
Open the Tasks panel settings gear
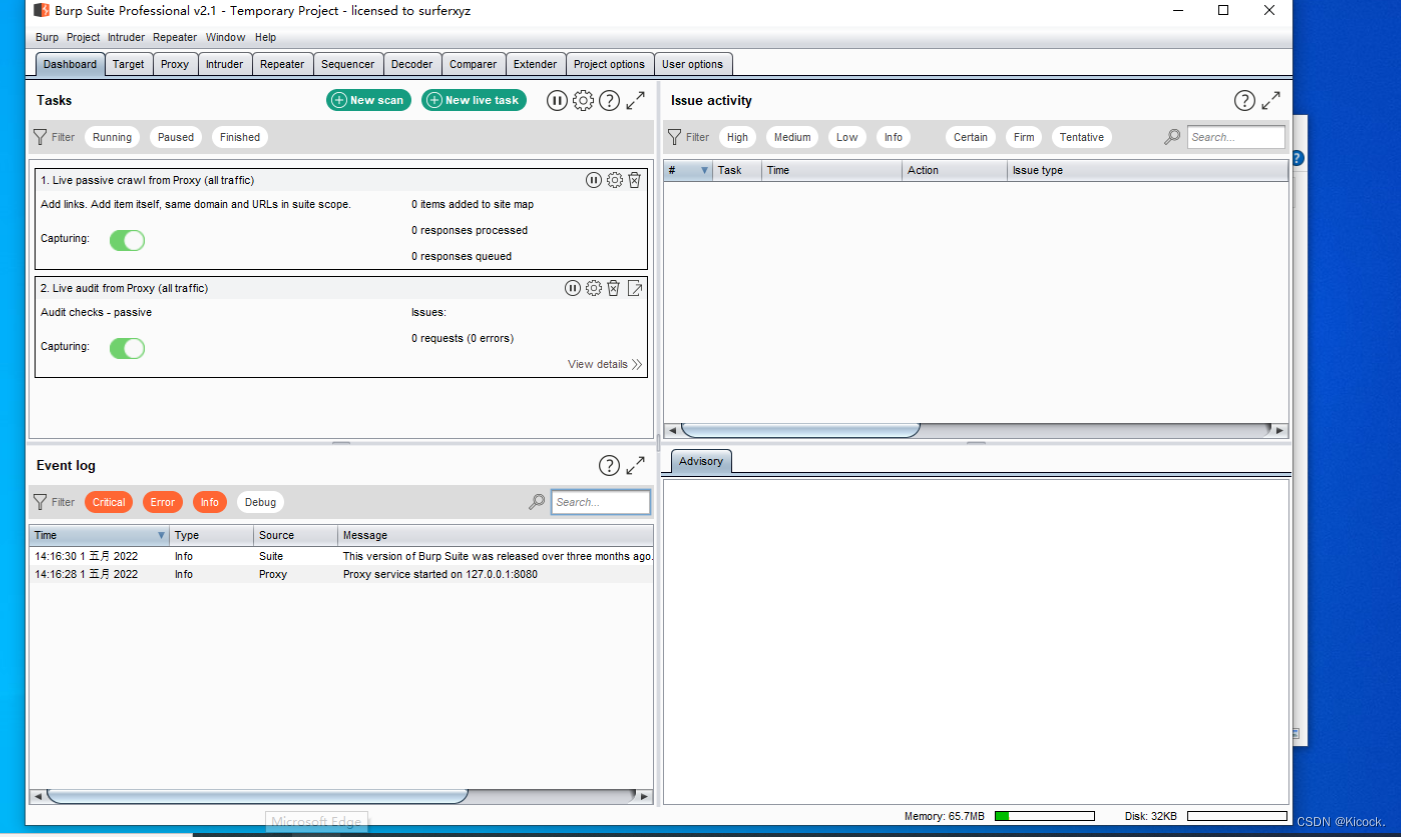(x=583, y=100)
